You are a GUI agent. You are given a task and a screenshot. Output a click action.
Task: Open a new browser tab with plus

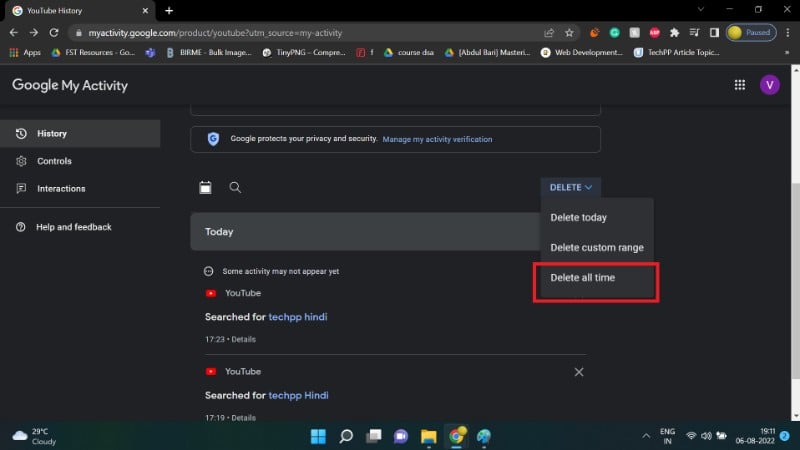[169, 11]
